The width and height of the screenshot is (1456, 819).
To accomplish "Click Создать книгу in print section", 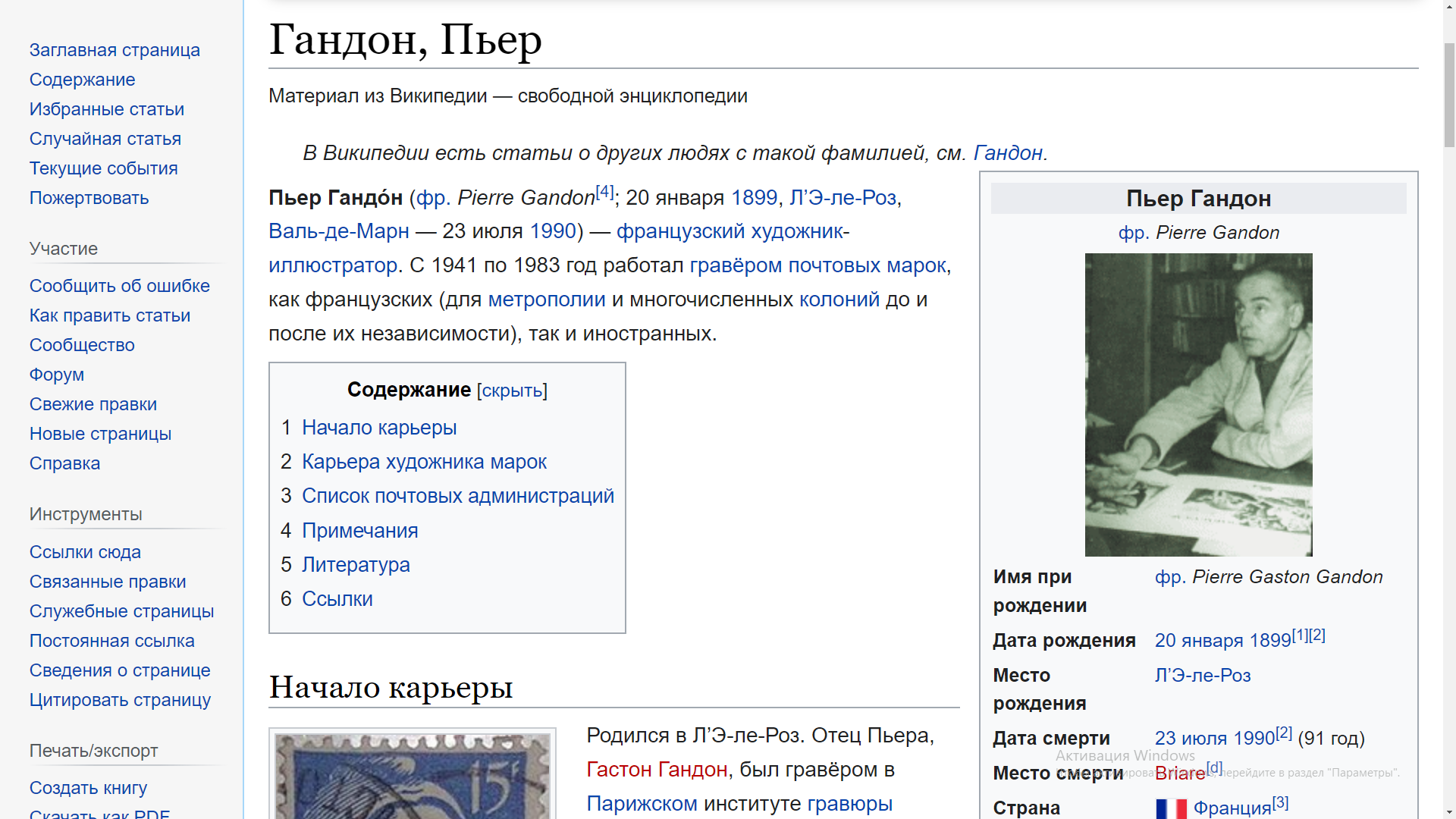I will pos(88,788).
